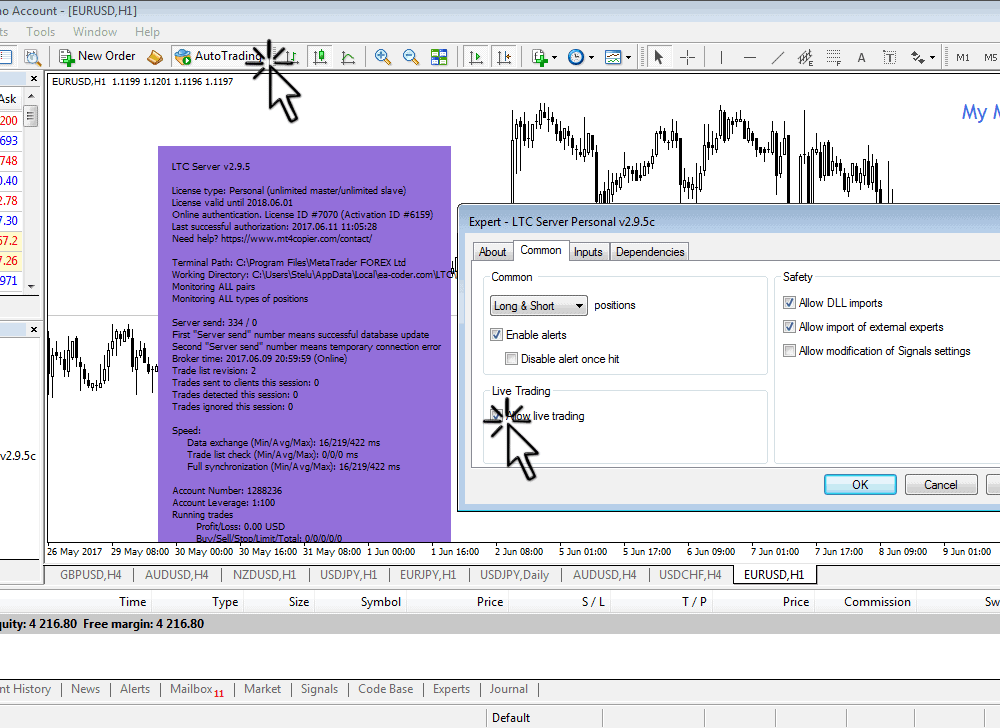Zoom out on the chart
Screen dimensions: 1000x728
click(411, 57)
